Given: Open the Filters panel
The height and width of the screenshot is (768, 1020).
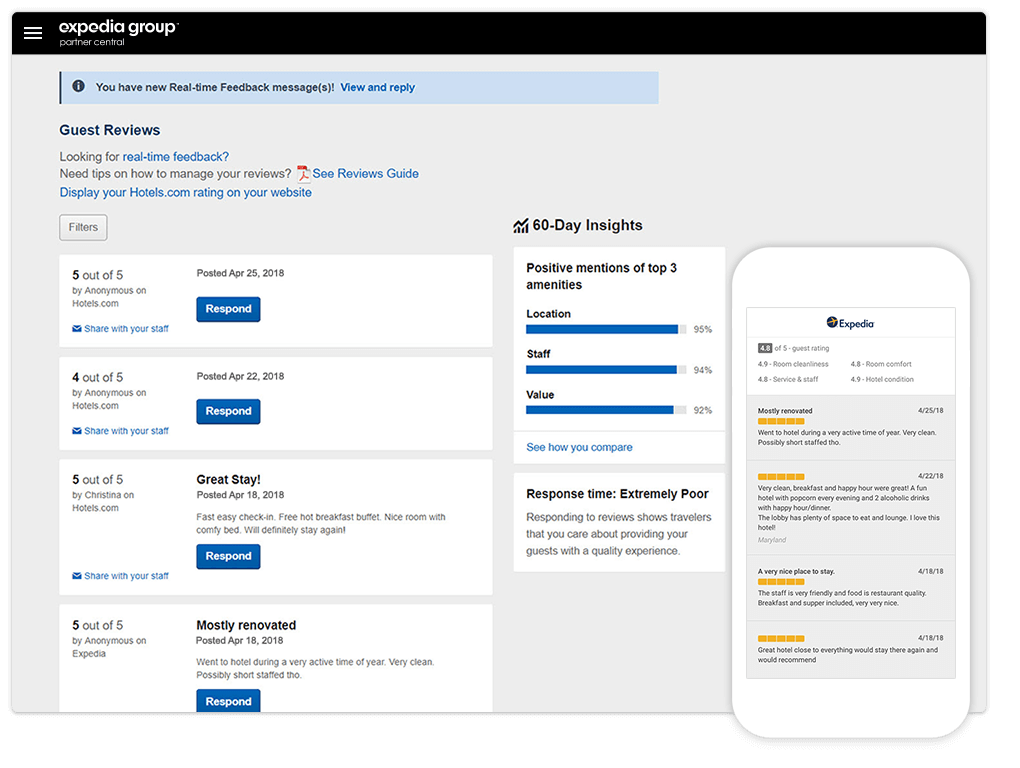Looking at the screenshot, I should [x=83, y=227].
